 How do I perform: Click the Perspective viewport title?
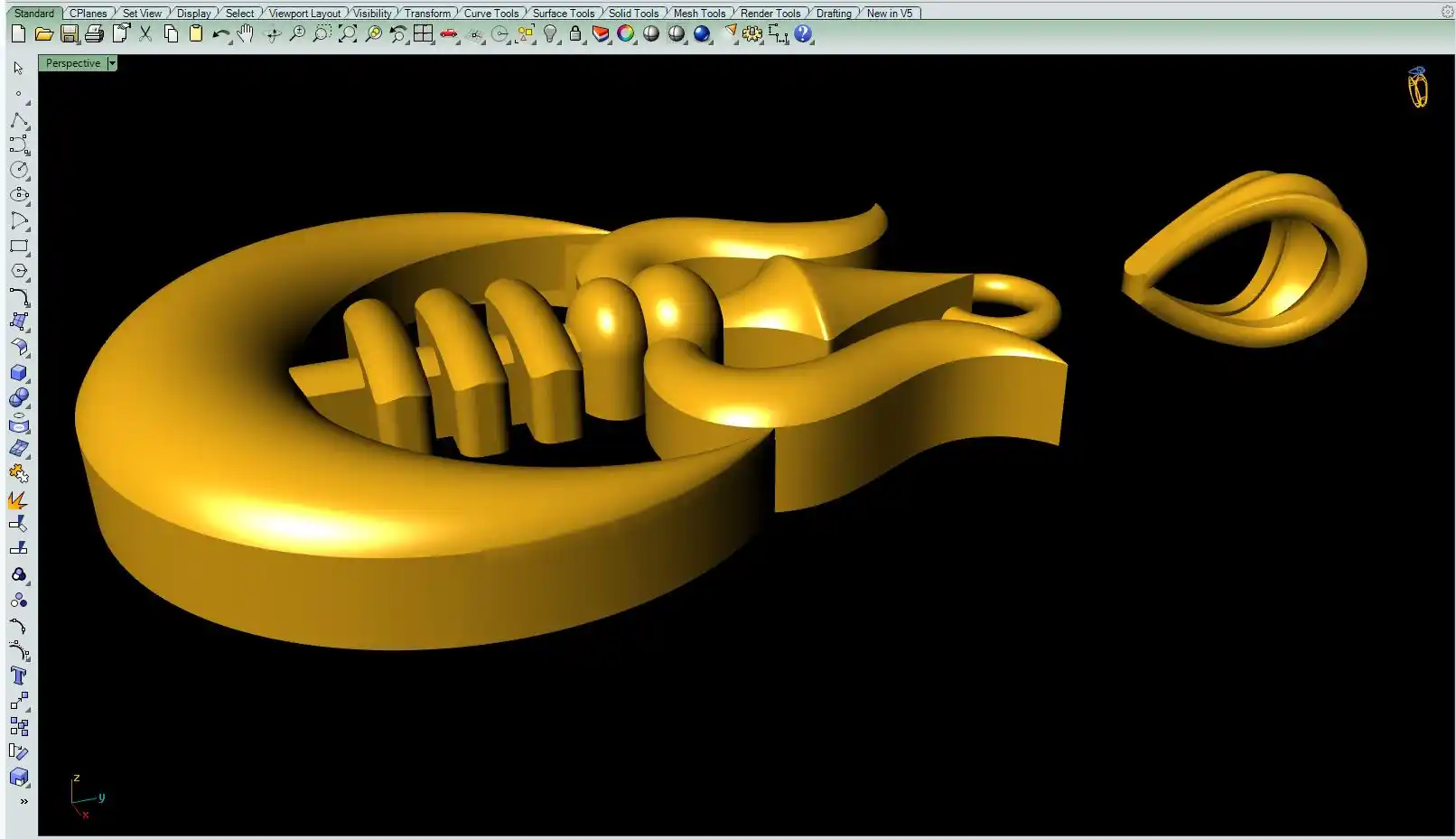[73, 63]
